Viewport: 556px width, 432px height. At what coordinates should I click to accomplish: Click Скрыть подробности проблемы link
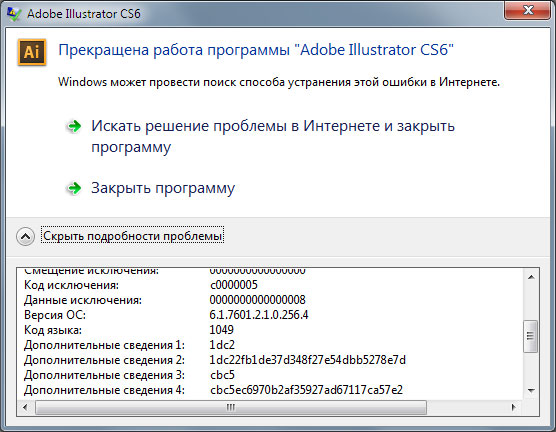point(133,236)
